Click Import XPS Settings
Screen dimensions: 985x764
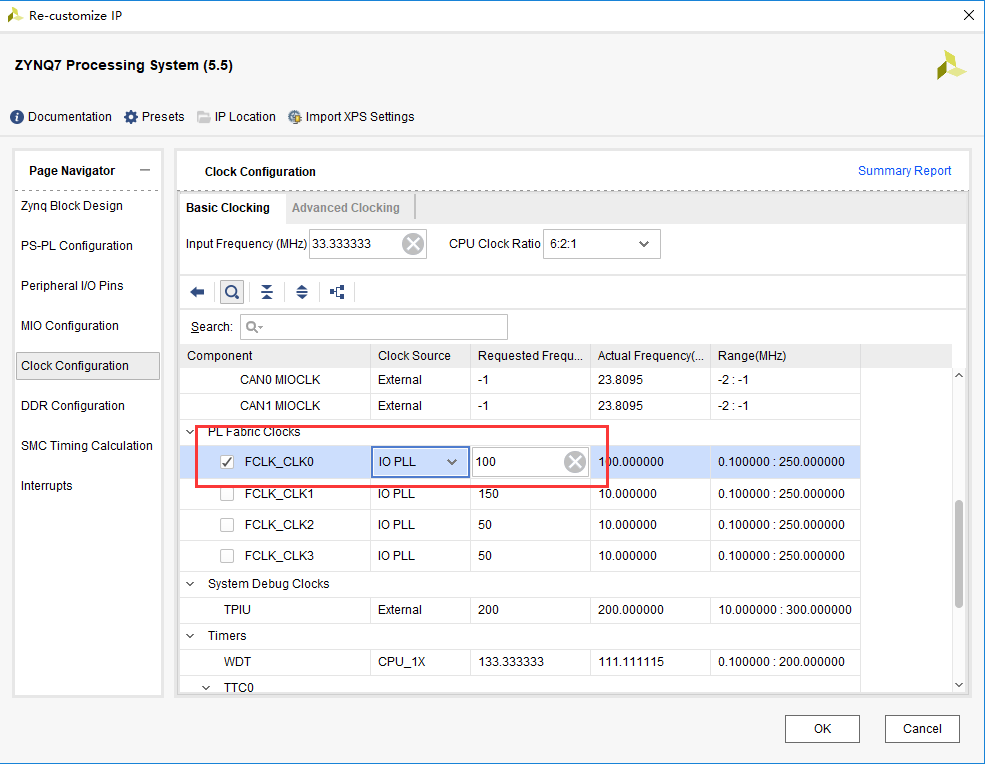(351, 117)
